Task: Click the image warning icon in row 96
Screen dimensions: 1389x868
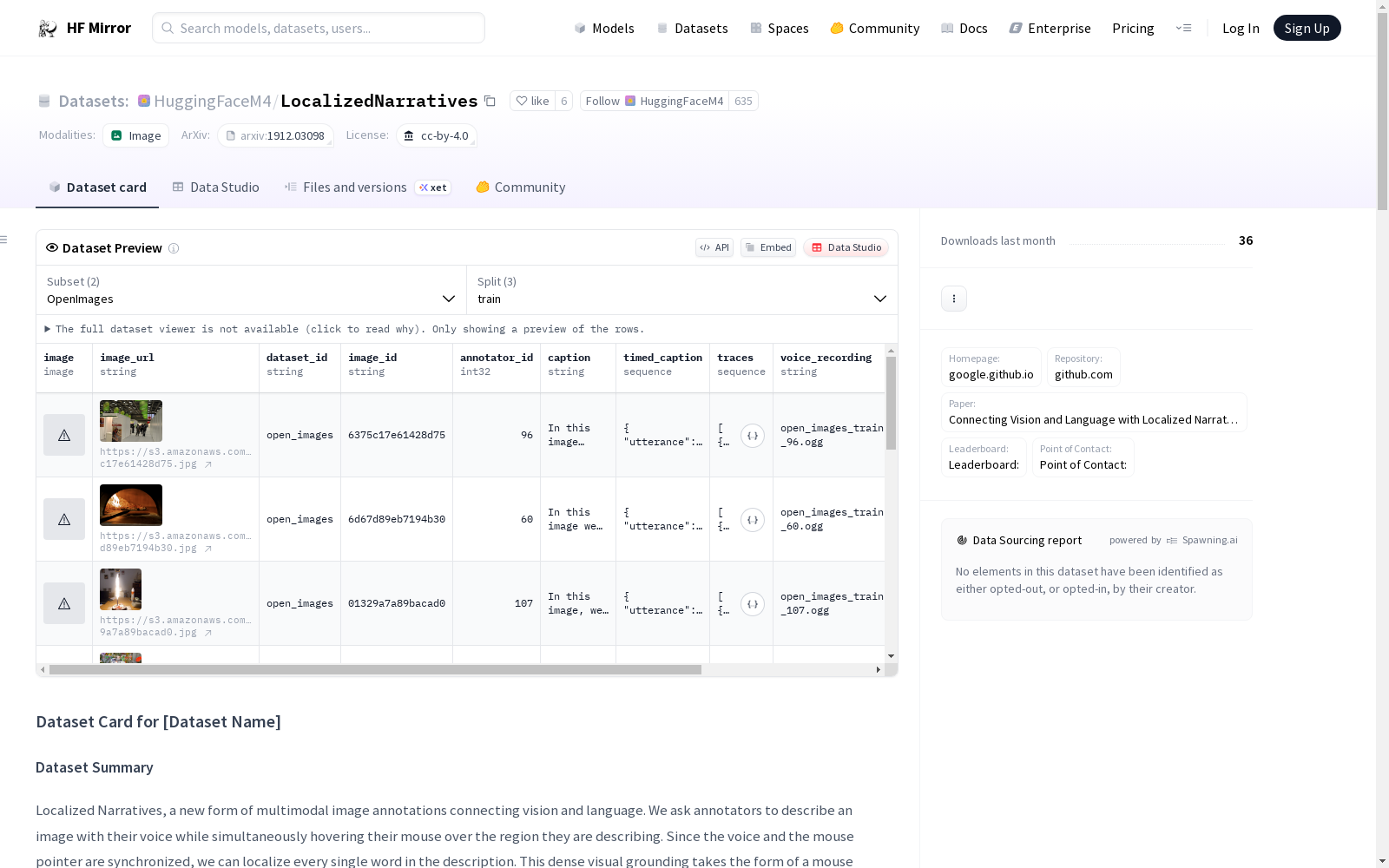Action: pos(64,435)
